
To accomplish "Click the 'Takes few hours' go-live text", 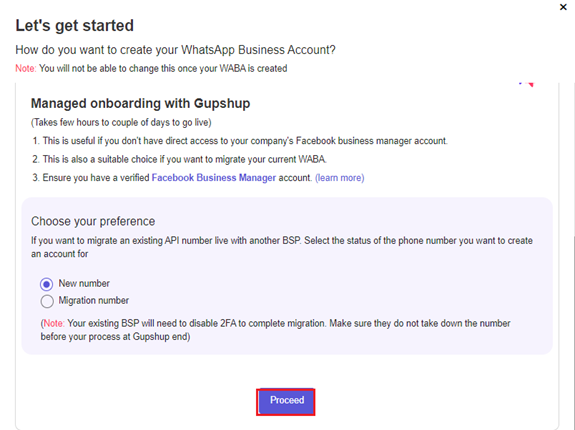I will 121,122.
